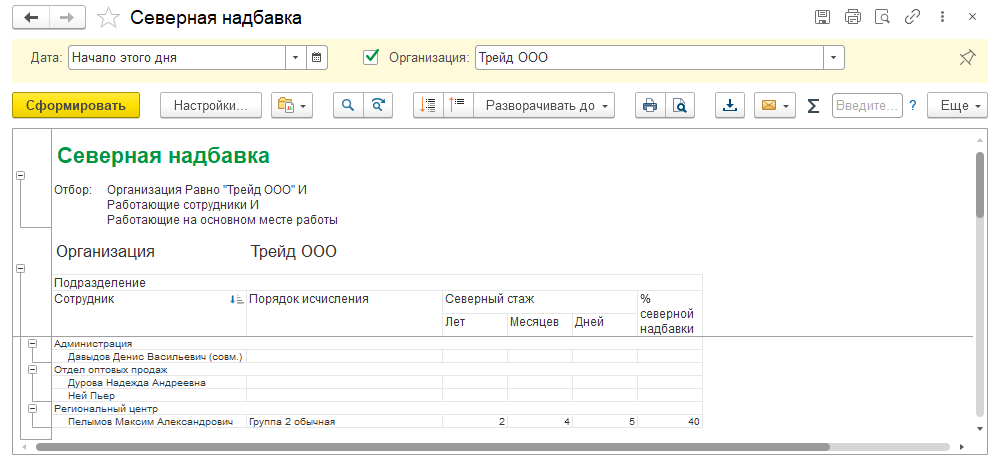Click the toolbar printer icon
999x464 pixels.
pos(649,106)
